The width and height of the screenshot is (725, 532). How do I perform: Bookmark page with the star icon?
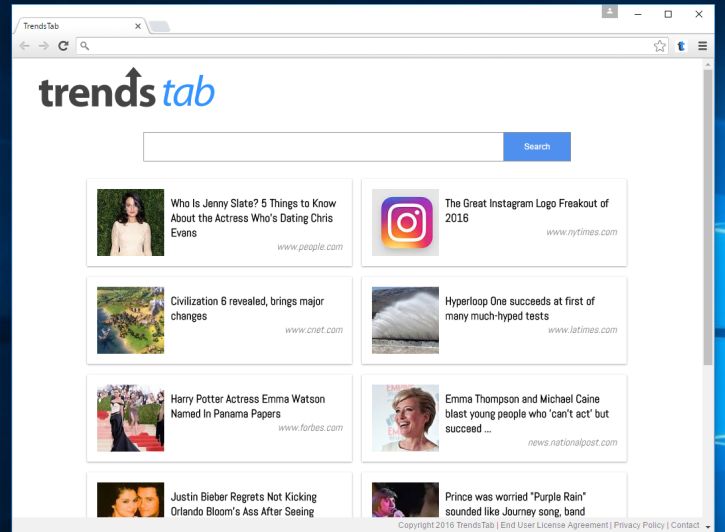click(x=659, y=46)
